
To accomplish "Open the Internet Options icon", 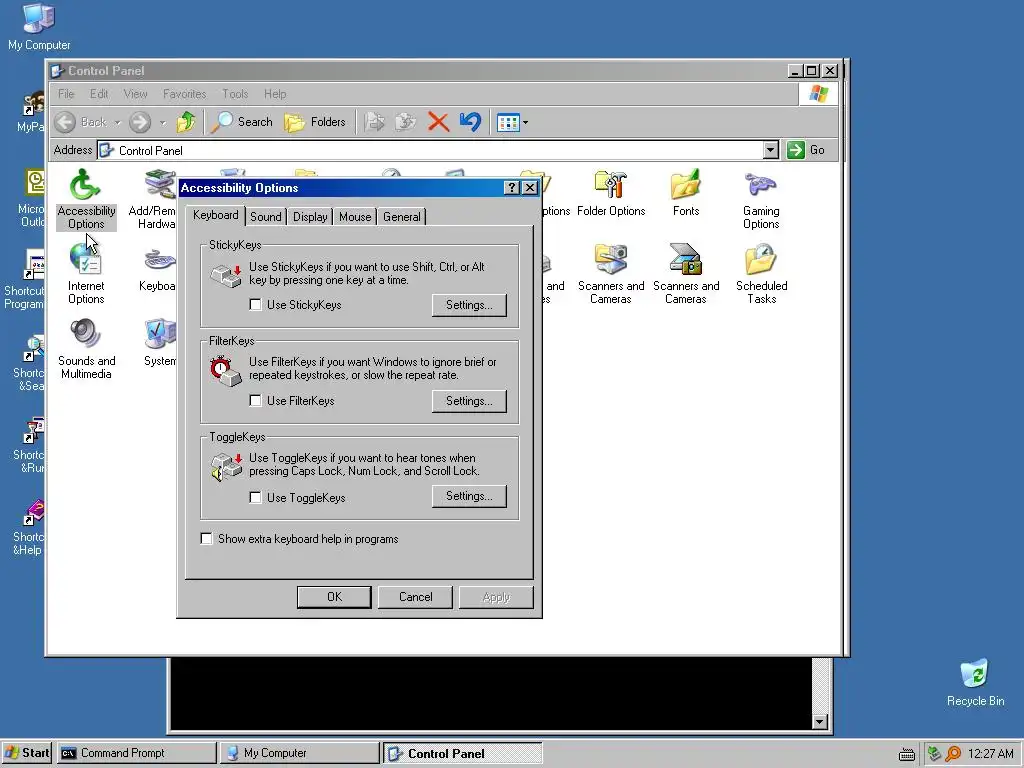I will [86, 274].
